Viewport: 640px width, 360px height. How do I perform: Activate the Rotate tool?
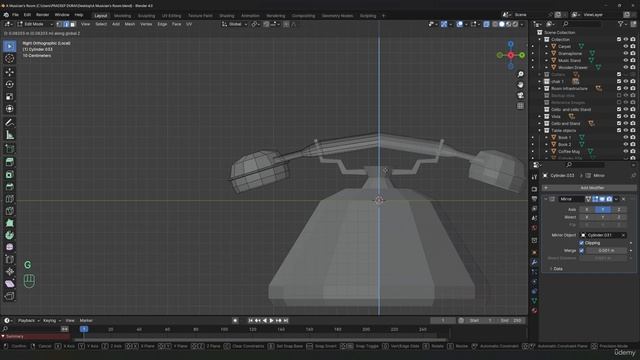point(9,84)
